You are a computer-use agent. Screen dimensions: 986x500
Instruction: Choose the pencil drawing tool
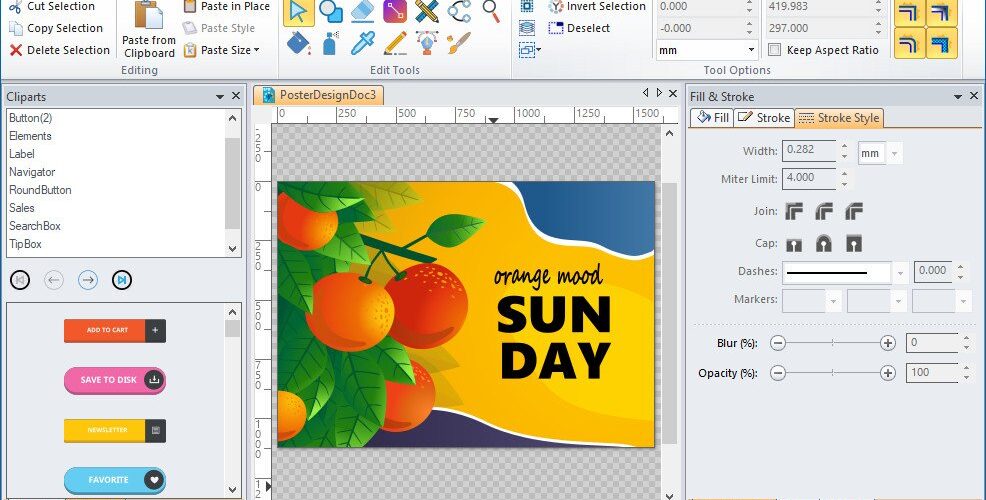tap(395, 43)
